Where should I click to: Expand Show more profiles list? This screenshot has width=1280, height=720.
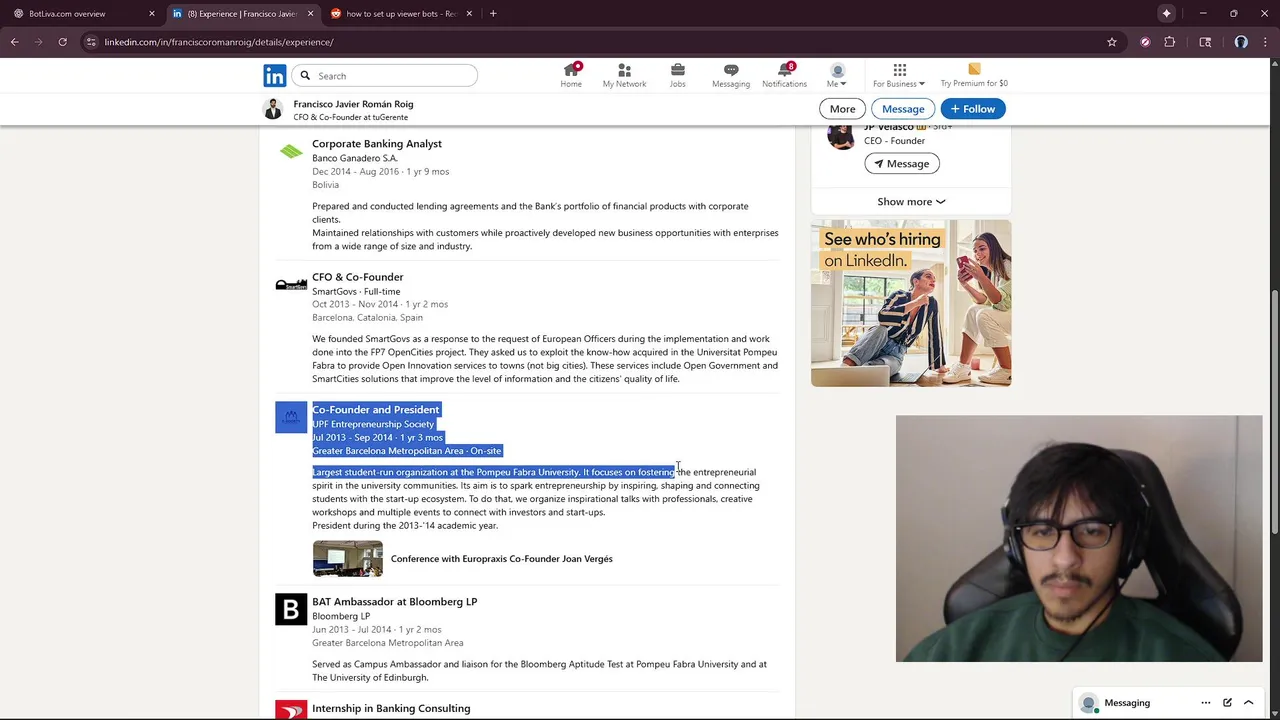pyautogui.click(x=911, y=202)
